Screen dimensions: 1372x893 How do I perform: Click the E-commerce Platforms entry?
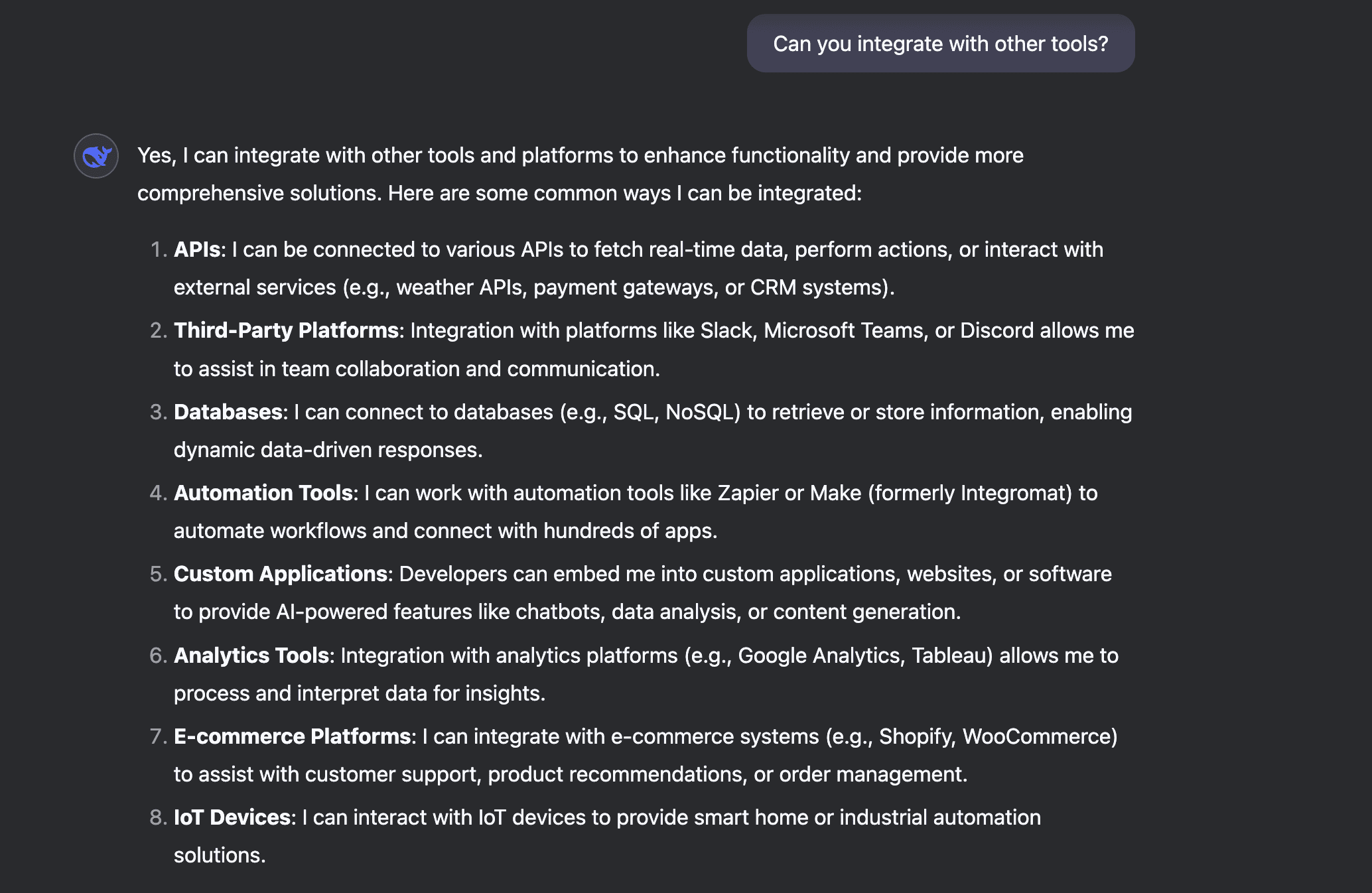(291, 736)
